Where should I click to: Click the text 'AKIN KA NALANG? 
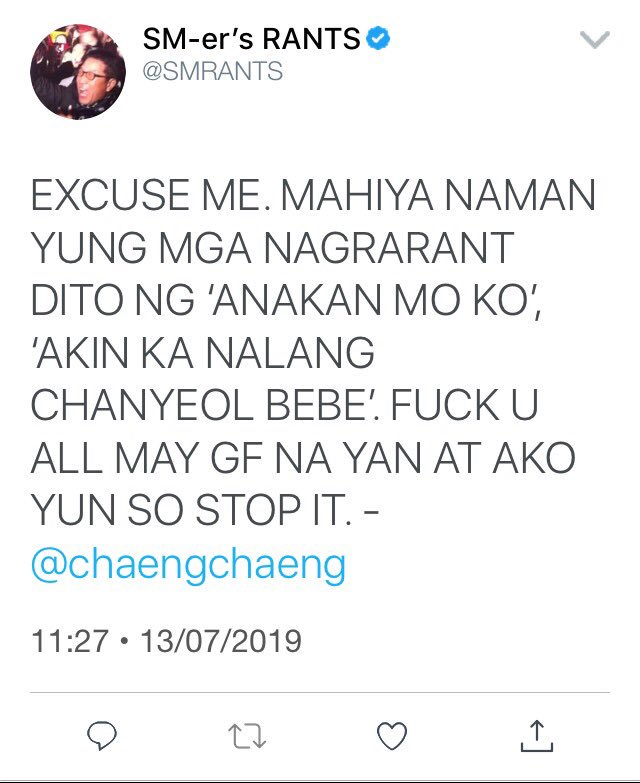(x=204, y=353)
